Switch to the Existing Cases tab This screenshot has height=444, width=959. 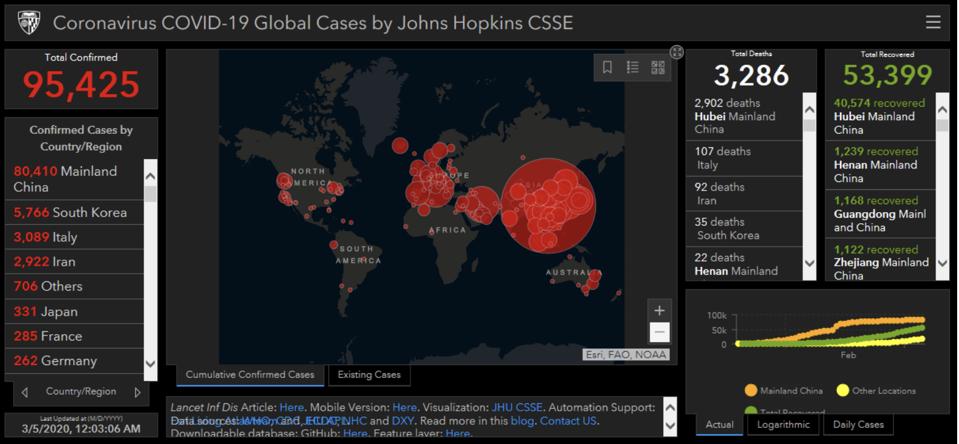coord(369,375)
